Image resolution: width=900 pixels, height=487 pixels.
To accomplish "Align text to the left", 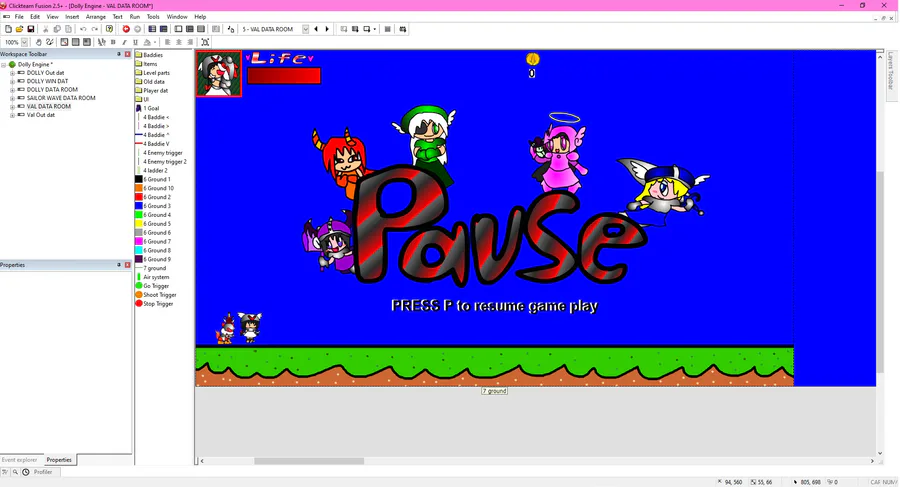I will (x=168, y=42).
